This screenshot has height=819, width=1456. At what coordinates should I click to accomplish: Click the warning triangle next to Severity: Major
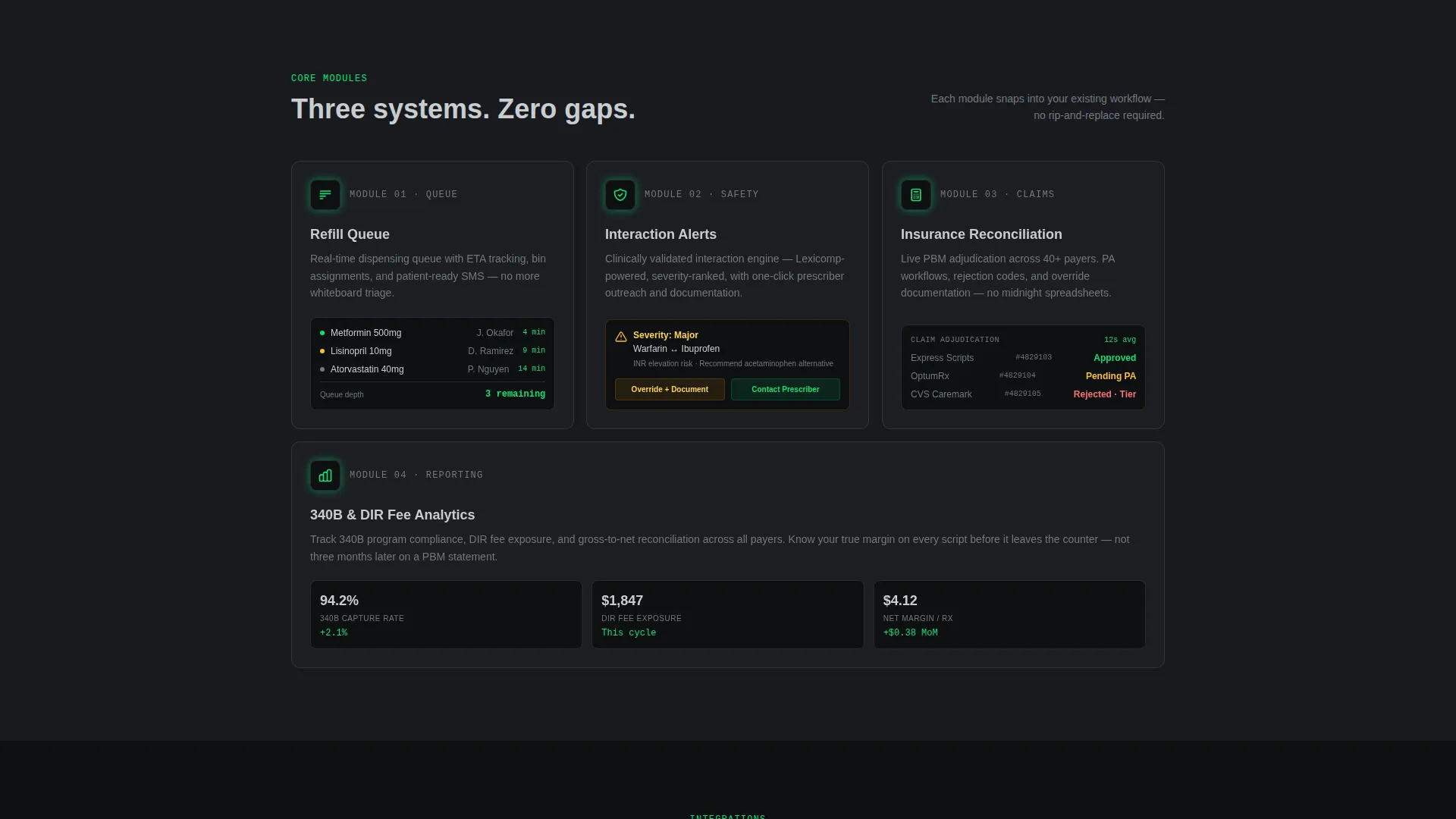pos(621,337)
